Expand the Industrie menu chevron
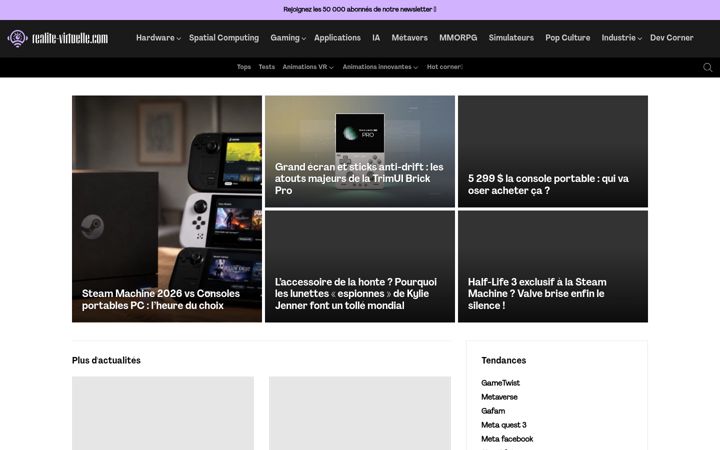Viewport: 720px width, 450px height. [x=640, y=39]
